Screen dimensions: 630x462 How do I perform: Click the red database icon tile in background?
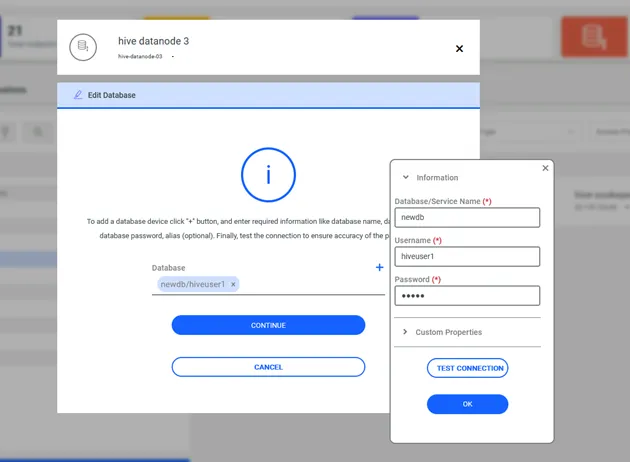[594, 37]
